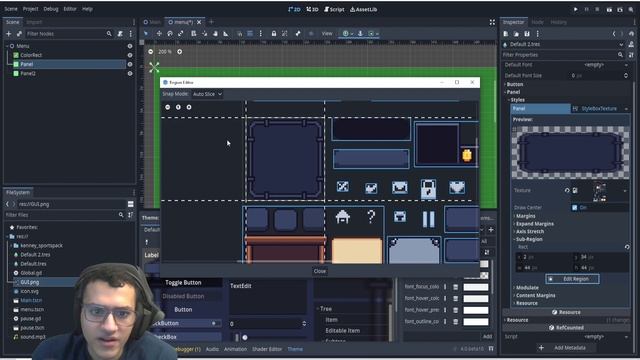This screenshot has width=640, height=360.
Task: Click the bone/skeleton options icon in the viewport toolbar
Action: 298,33
